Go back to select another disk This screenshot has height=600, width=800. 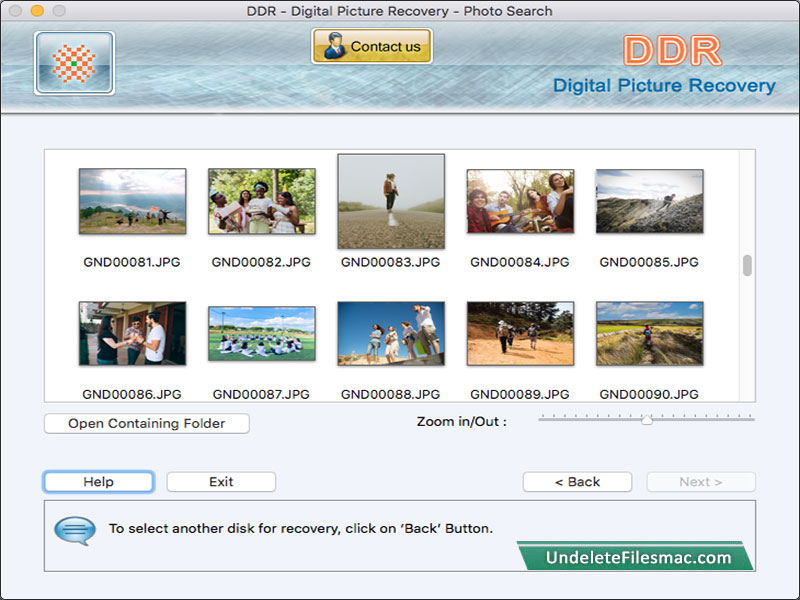point(576,481)
